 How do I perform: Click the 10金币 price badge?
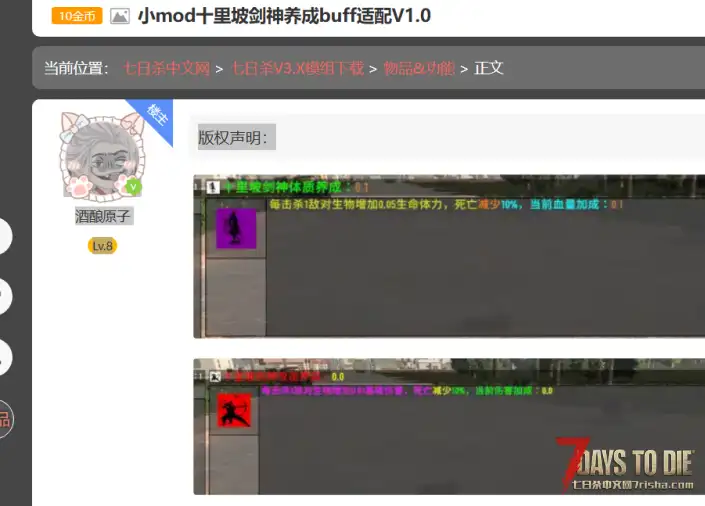[x=77, y=16]
